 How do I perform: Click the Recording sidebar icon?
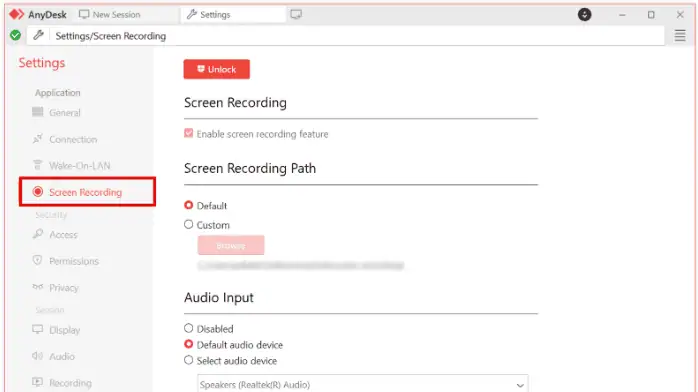click(x=38, y=382)
